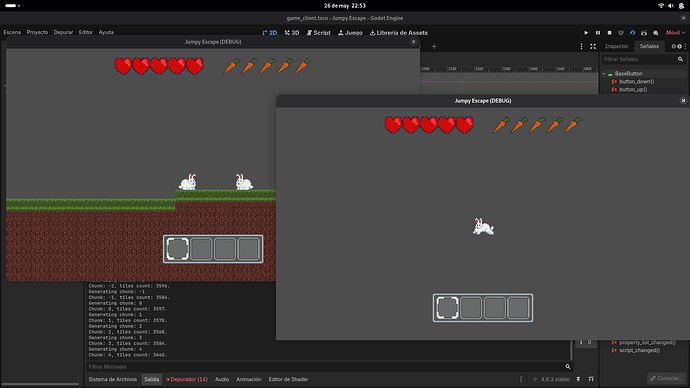690x388 pixels.
Task: Toggle distraction-free mode icon
Action: point(593,46)
